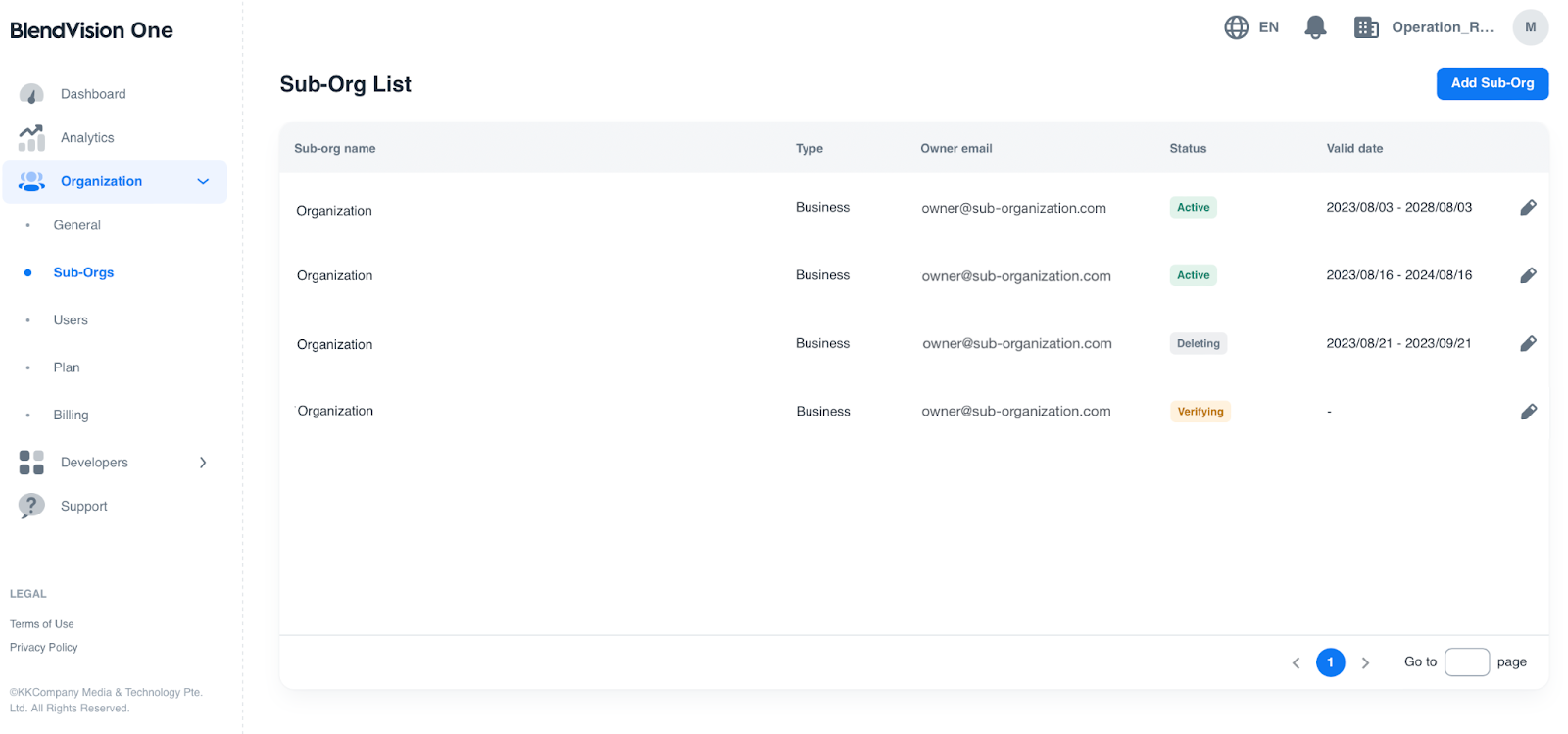1568x734 pixels.
Task: Click the next page arrow
Action: click(1365, 663)
